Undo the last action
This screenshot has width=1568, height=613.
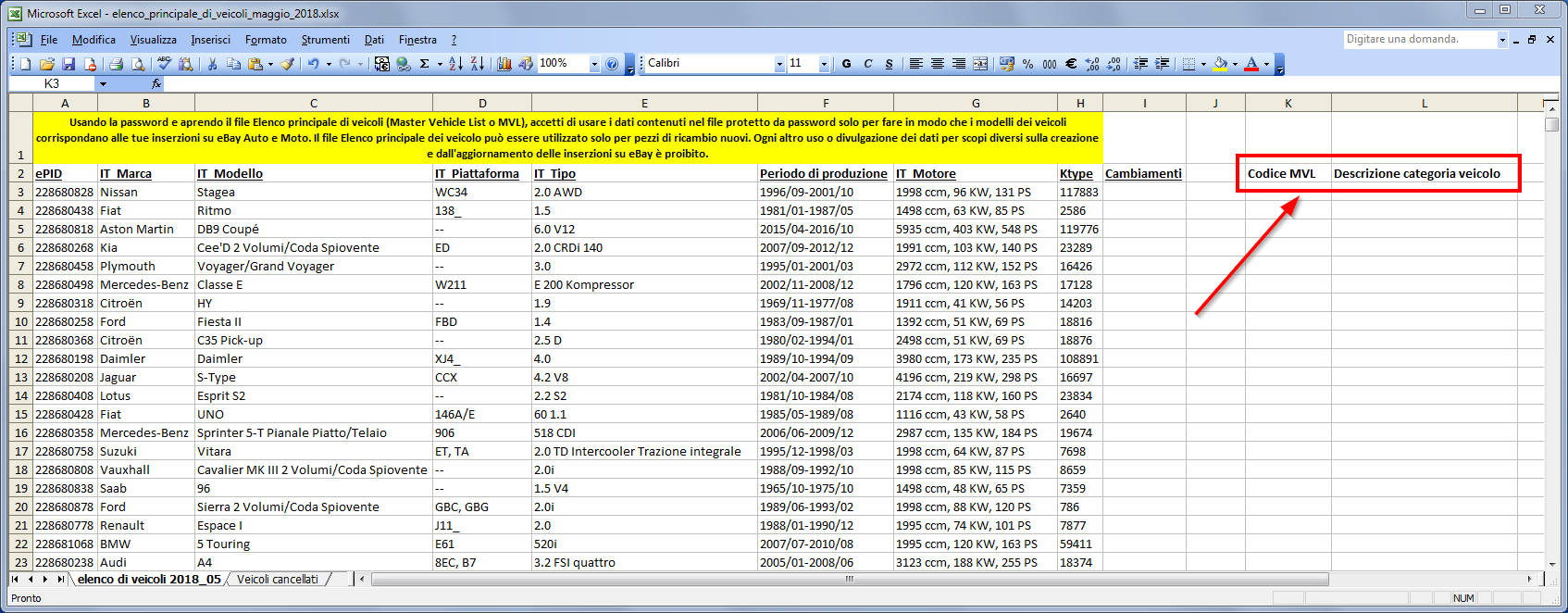pos(314,64)
